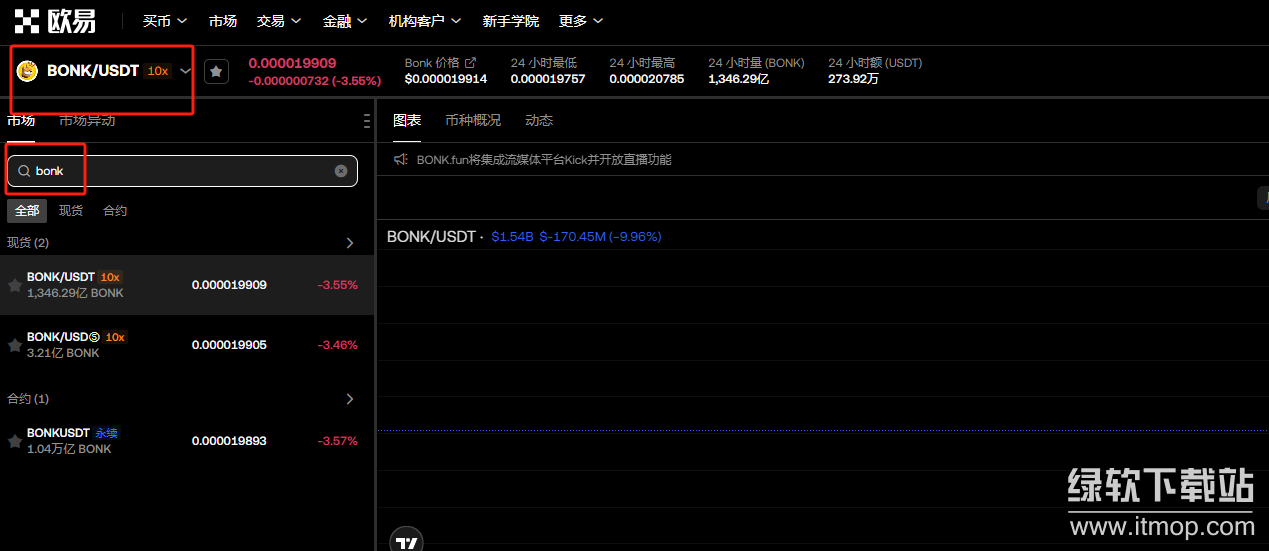Click into the bonk search input field
Image resolution: width=1269 pixels, height=551 pixels.
[x=180, y=171]
